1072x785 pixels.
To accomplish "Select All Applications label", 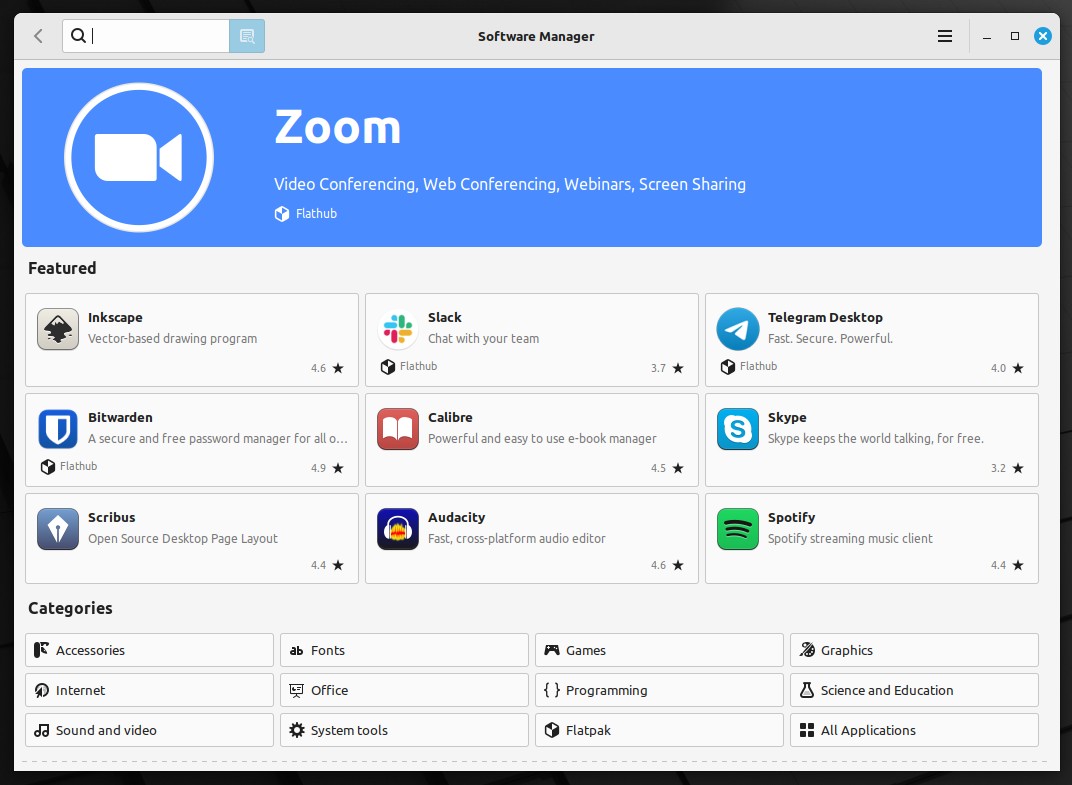I will coord(868,730).
